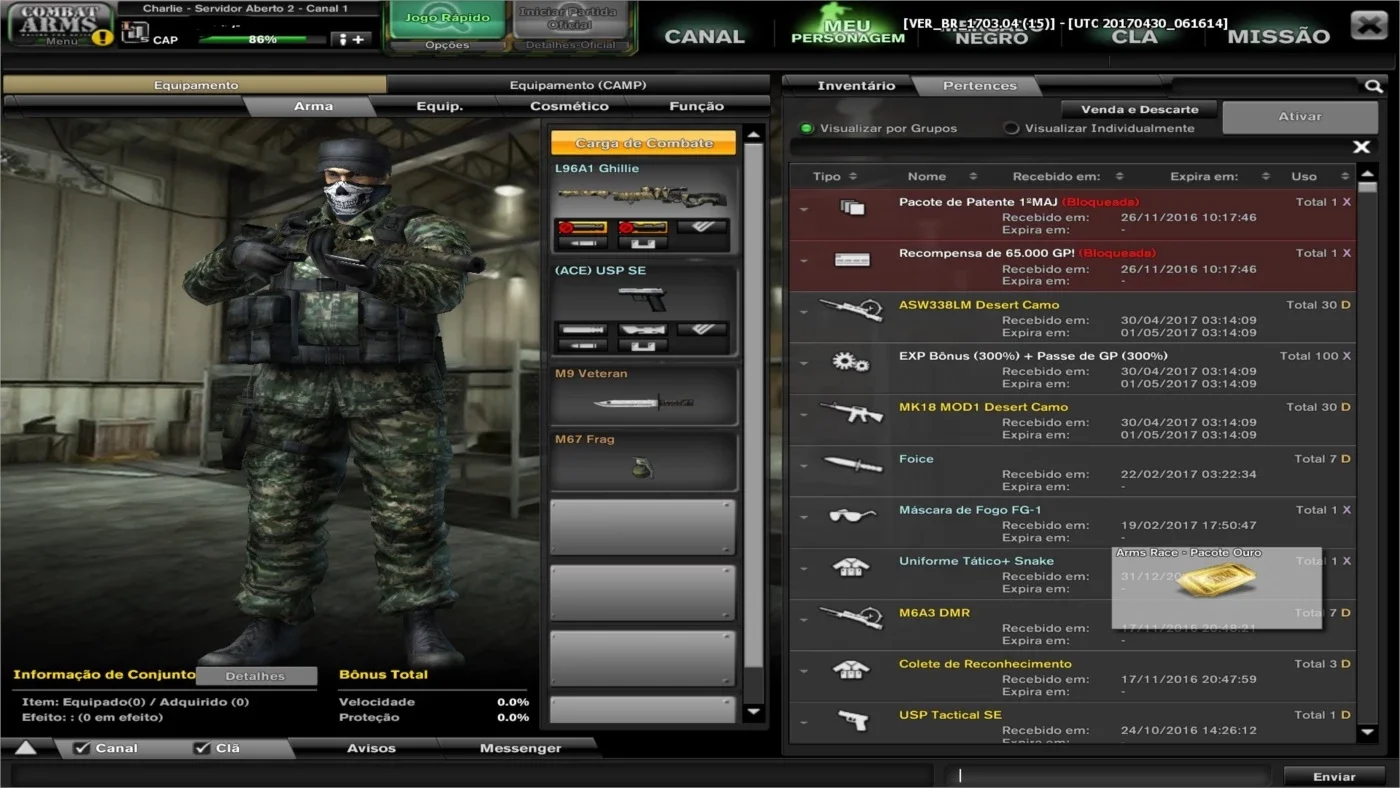Click the Colete de Reconhecimento vest icon

[851, 669]
